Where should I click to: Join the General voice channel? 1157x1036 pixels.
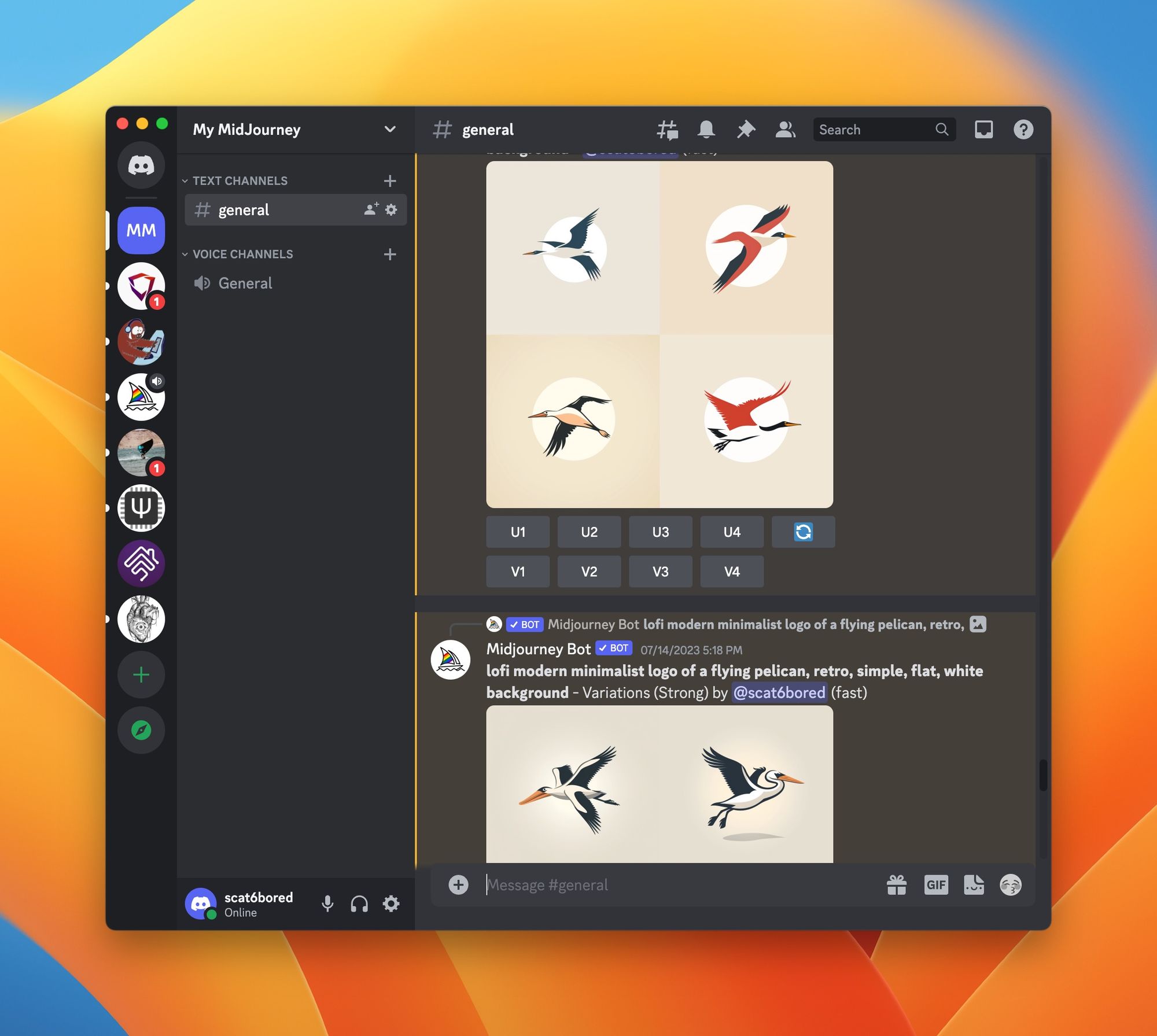click(x=296, y=283)
